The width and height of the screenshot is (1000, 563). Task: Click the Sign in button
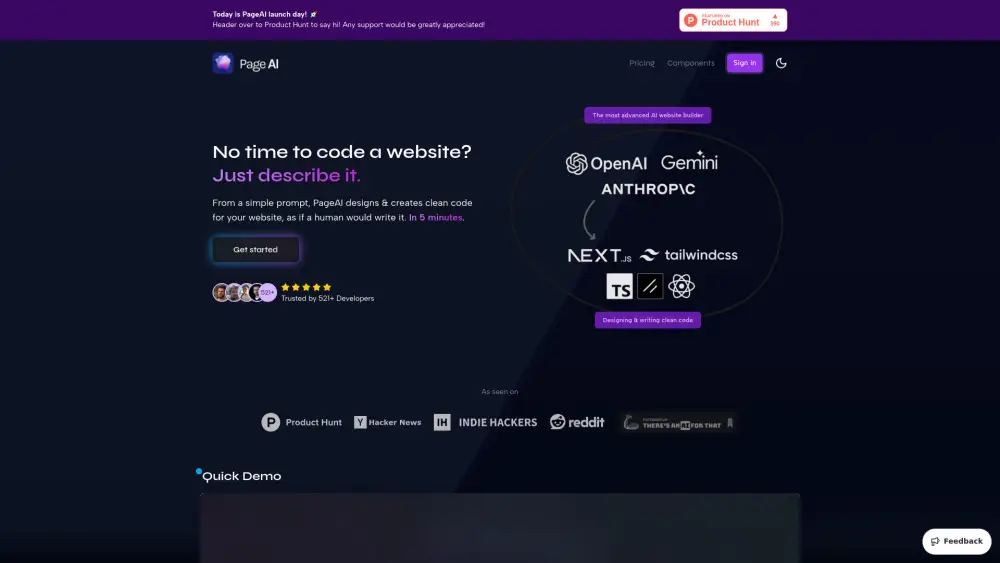744,63
